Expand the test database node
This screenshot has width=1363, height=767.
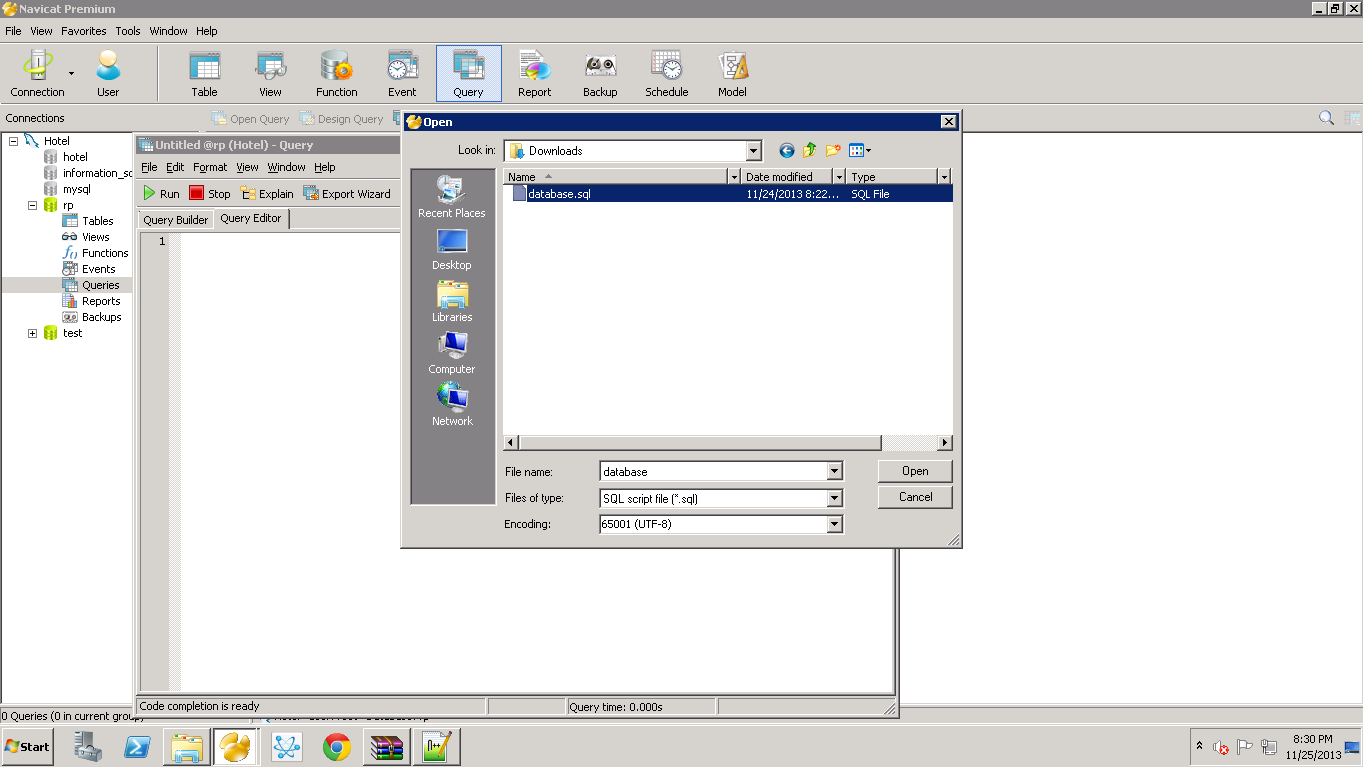[33, 333]
